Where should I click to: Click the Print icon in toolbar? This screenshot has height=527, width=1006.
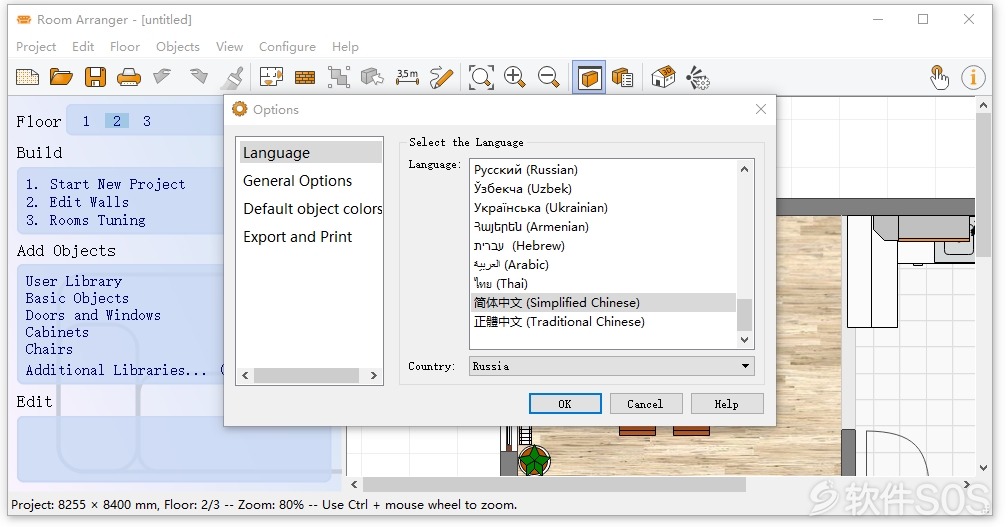tap(129, 78)
